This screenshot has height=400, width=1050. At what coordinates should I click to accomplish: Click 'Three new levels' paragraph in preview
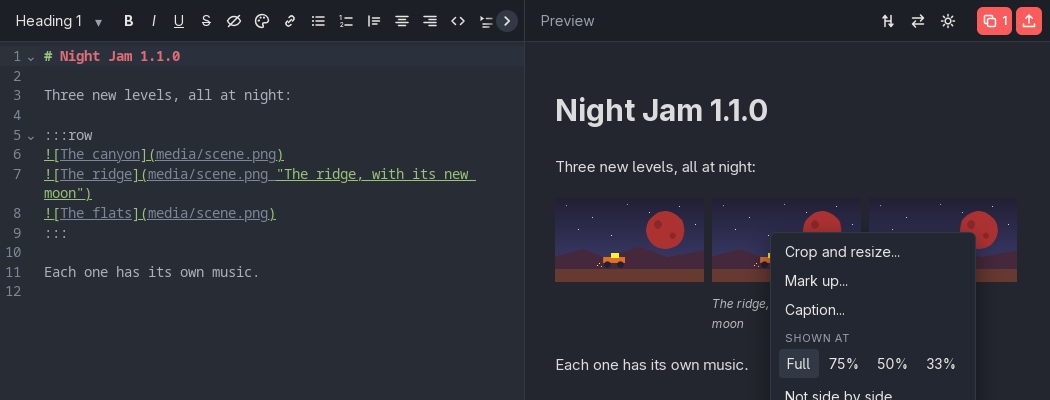(x=656, y=166)
